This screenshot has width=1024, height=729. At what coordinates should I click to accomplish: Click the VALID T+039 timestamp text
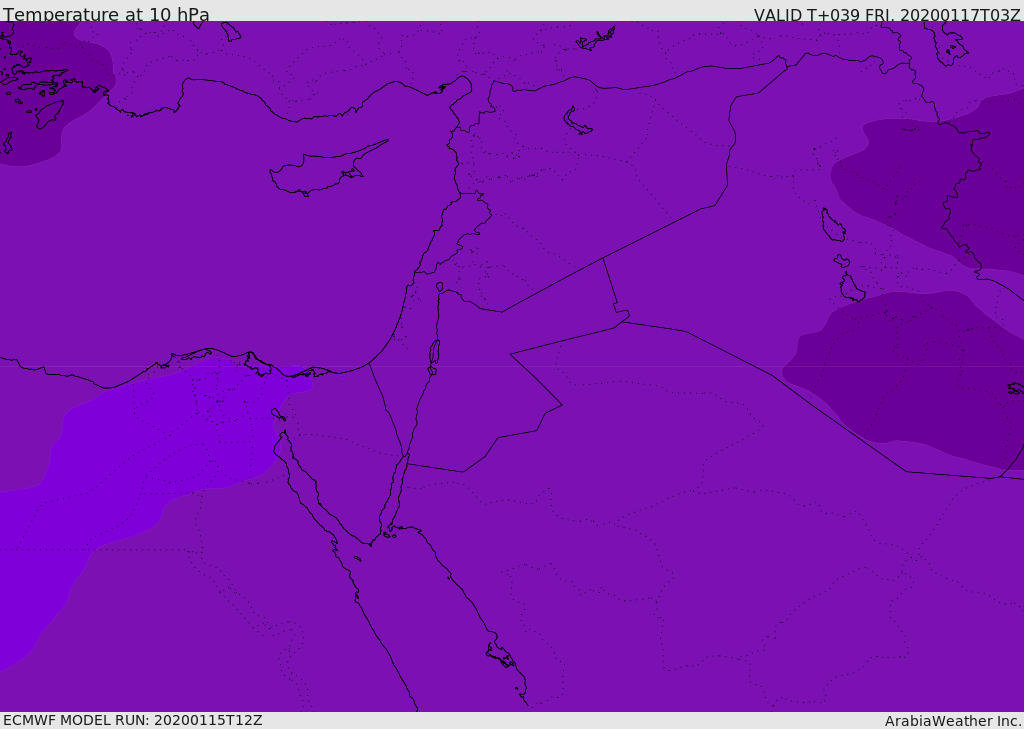(887, 14)
